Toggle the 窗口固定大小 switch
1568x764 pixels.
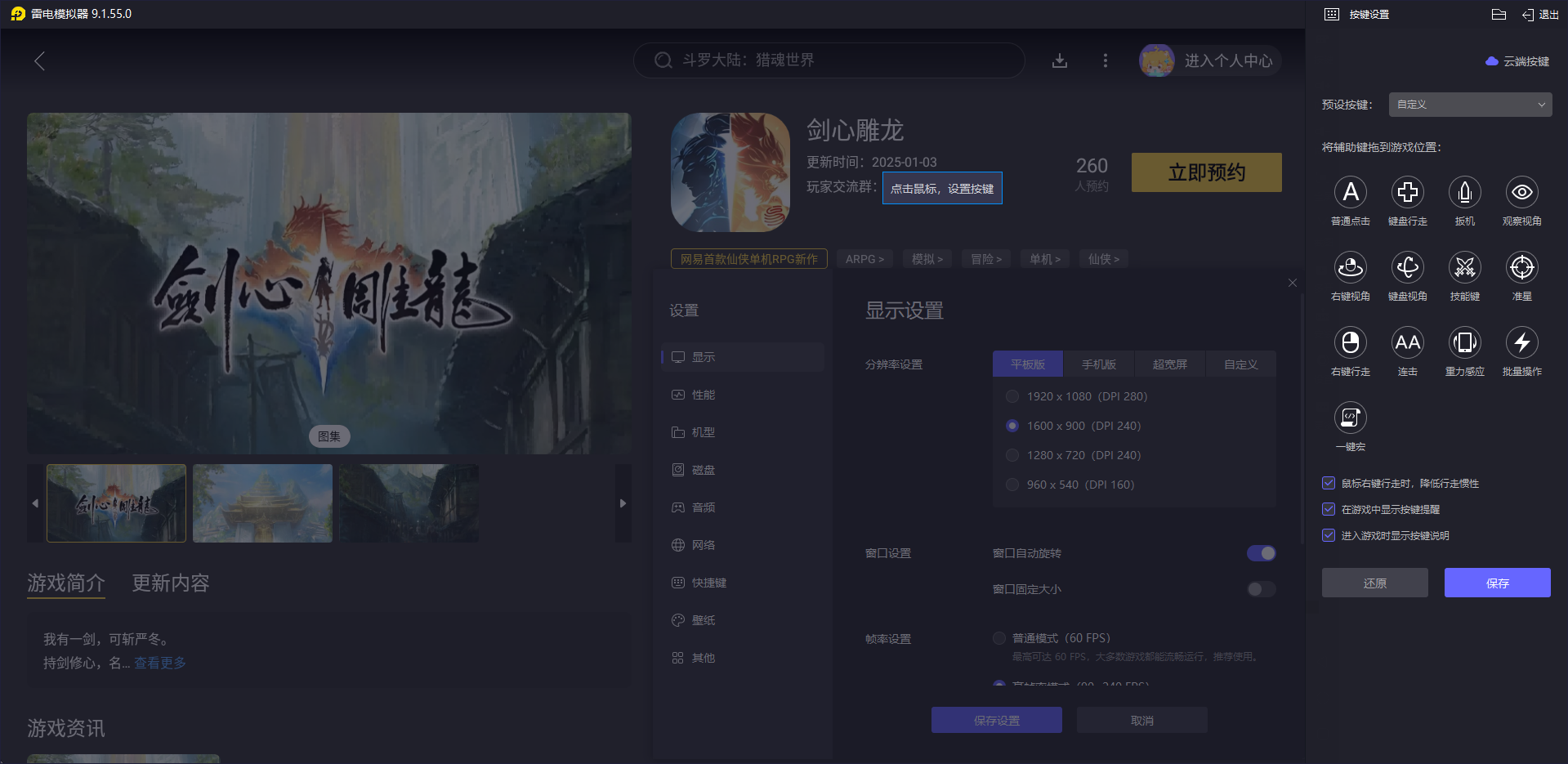click(x=1262, y=589)
